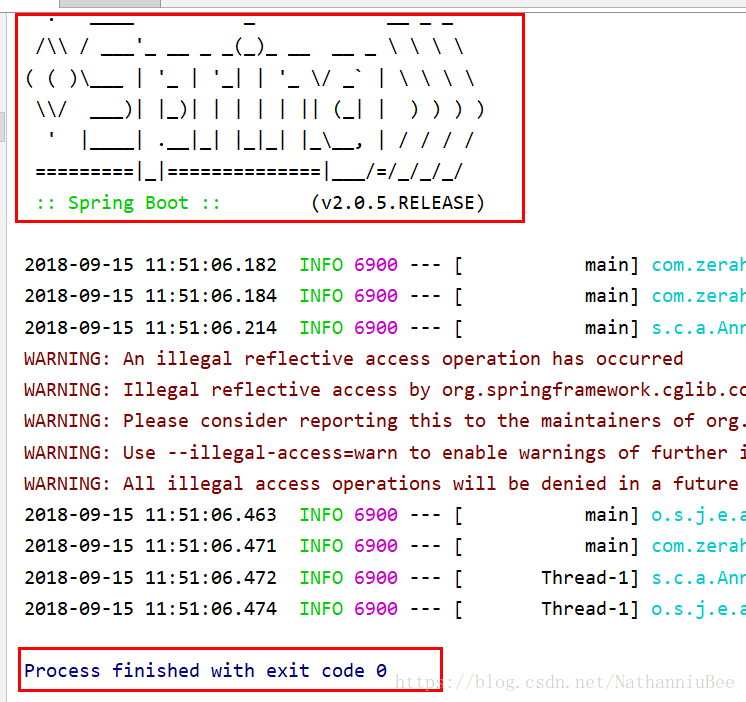Click the process ID '6900' on the 11:51:06.471 line

376,546
